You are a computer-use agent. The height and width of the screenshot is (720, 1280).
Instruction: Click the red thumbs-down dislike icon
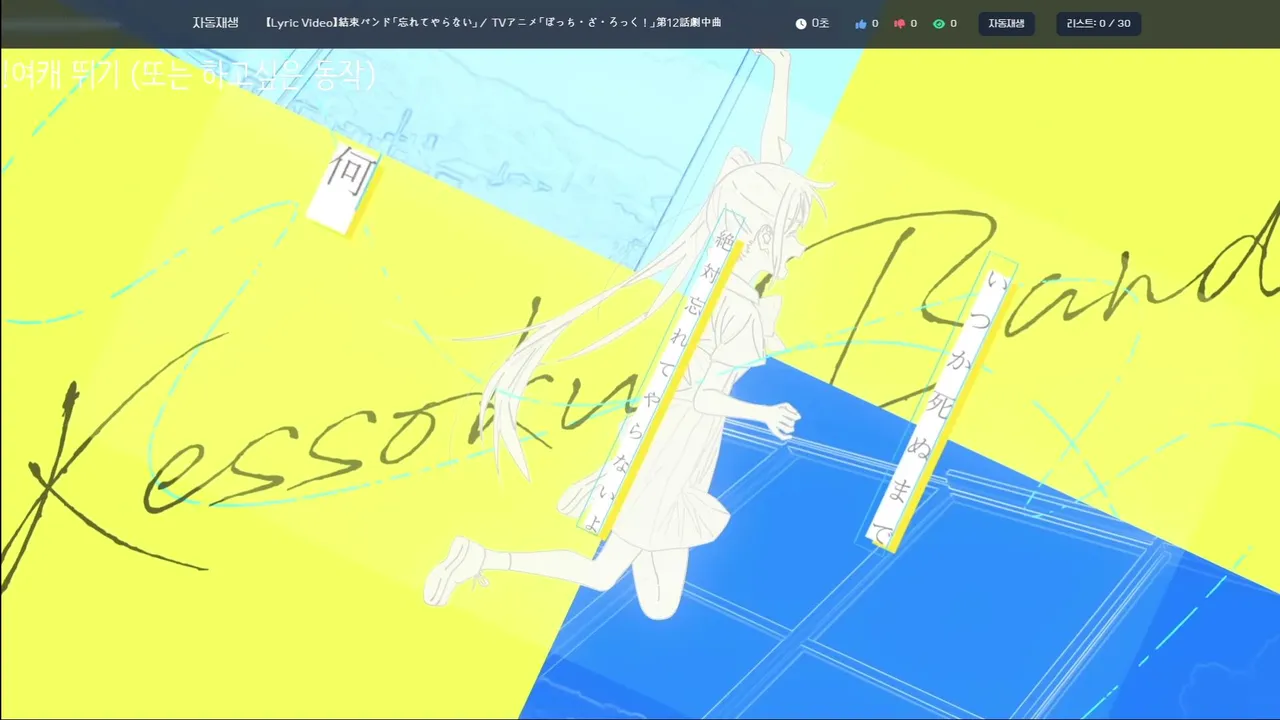[899, 24]
